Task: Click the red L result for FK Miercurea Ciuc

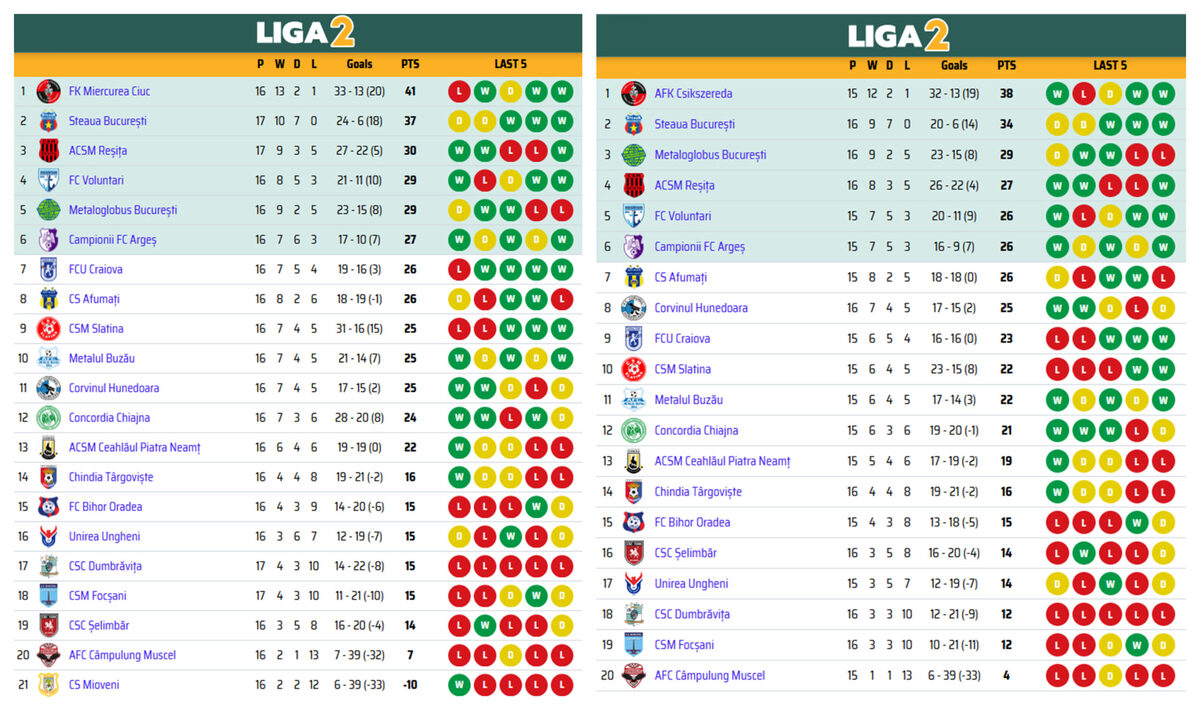Action: (458, 91)
